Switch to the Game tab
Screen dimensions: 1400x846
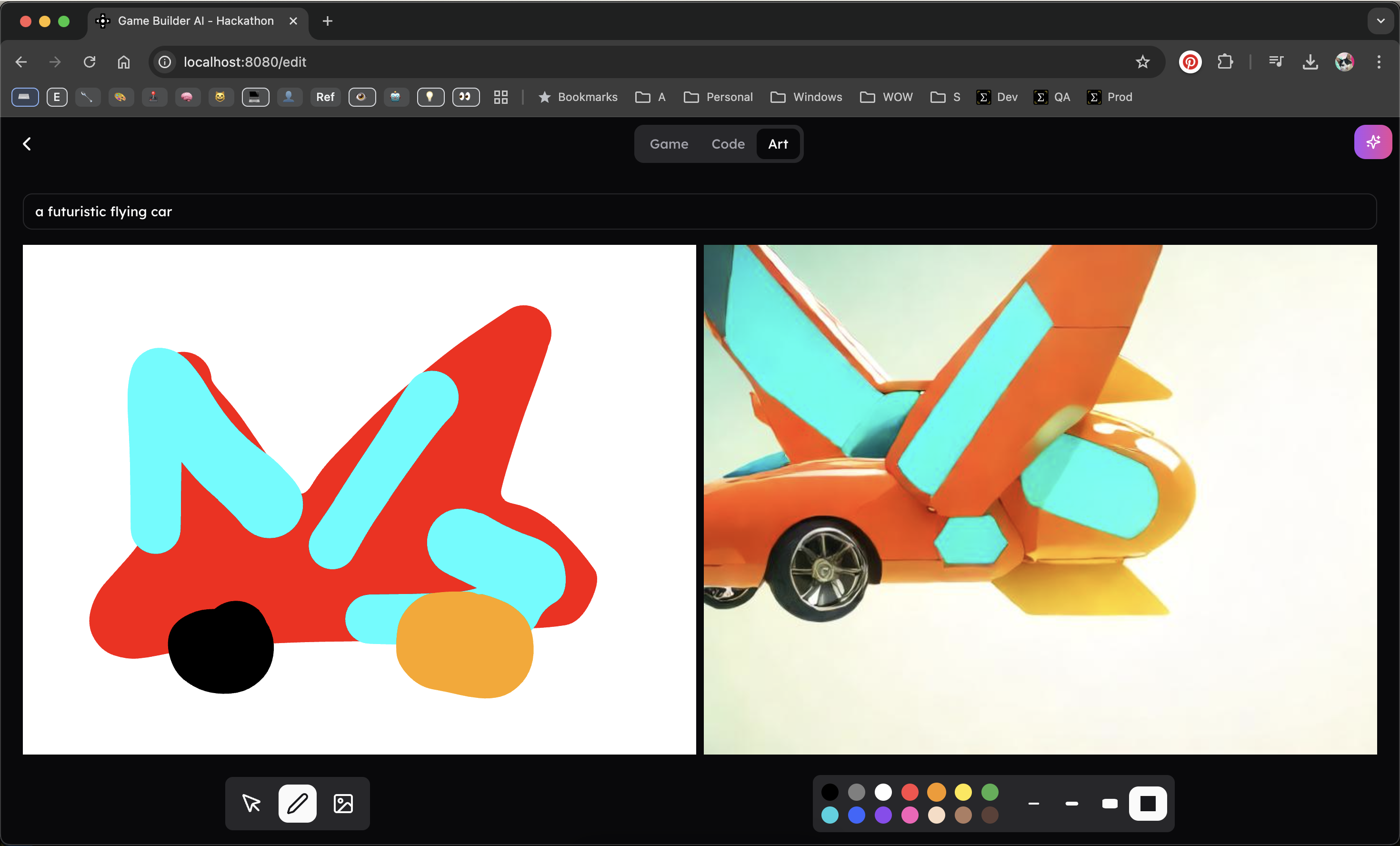click(x=669, y=144)
